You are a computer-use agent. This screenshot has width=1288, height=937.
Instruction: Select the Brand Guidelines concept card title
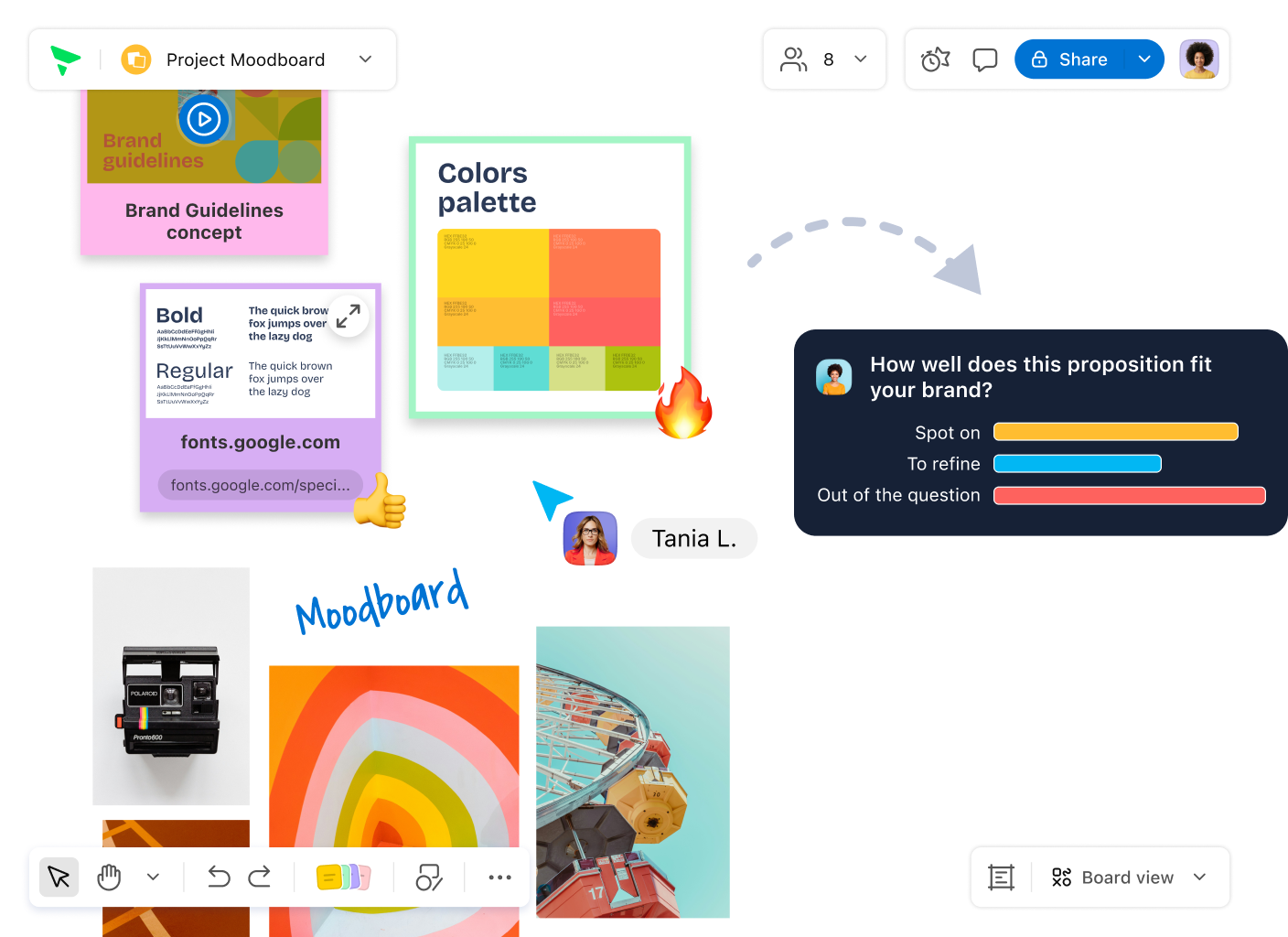pyautogui.click(x=204, y=221)
